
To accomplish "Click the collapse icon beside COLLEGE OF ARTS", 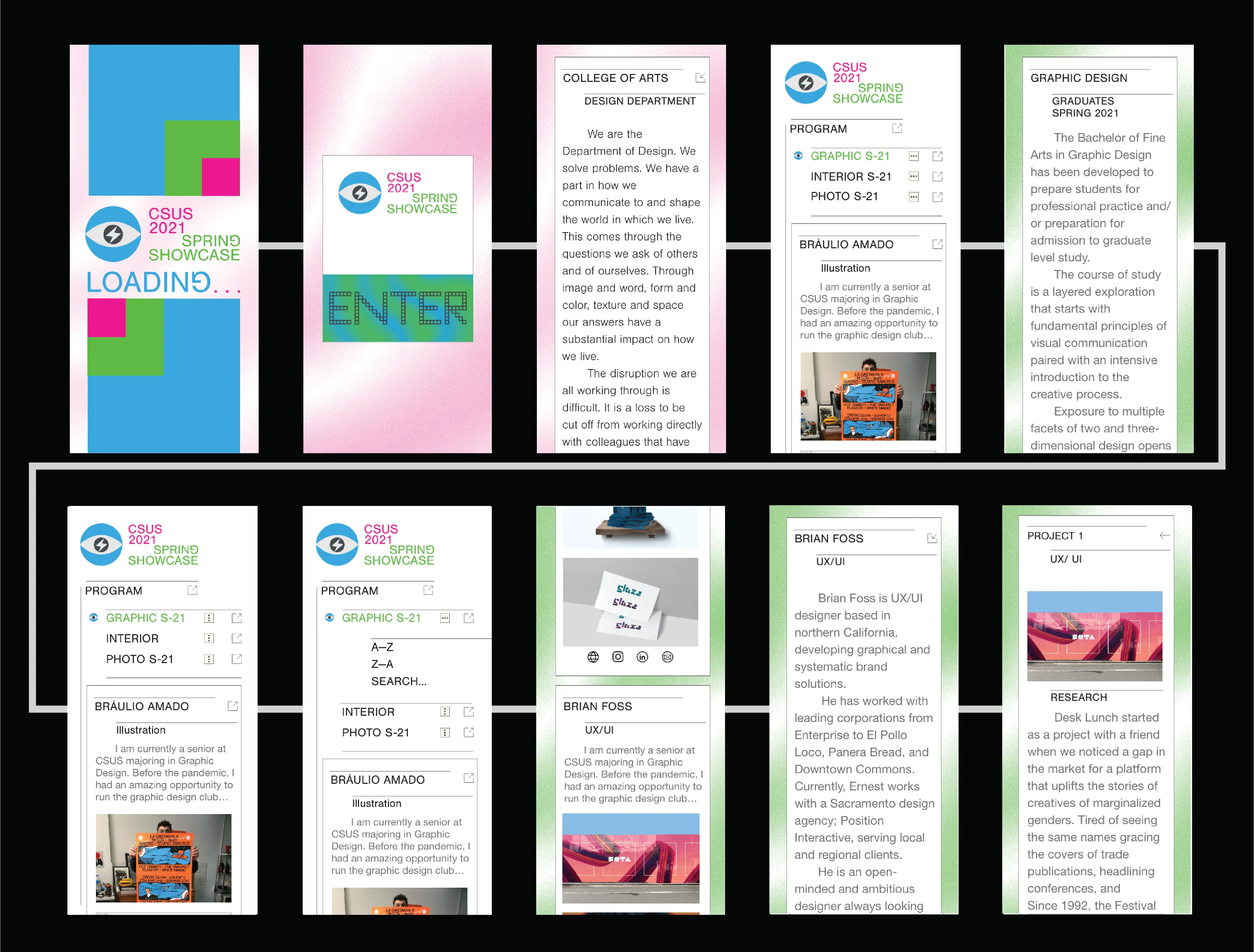I will click(701, 78).
